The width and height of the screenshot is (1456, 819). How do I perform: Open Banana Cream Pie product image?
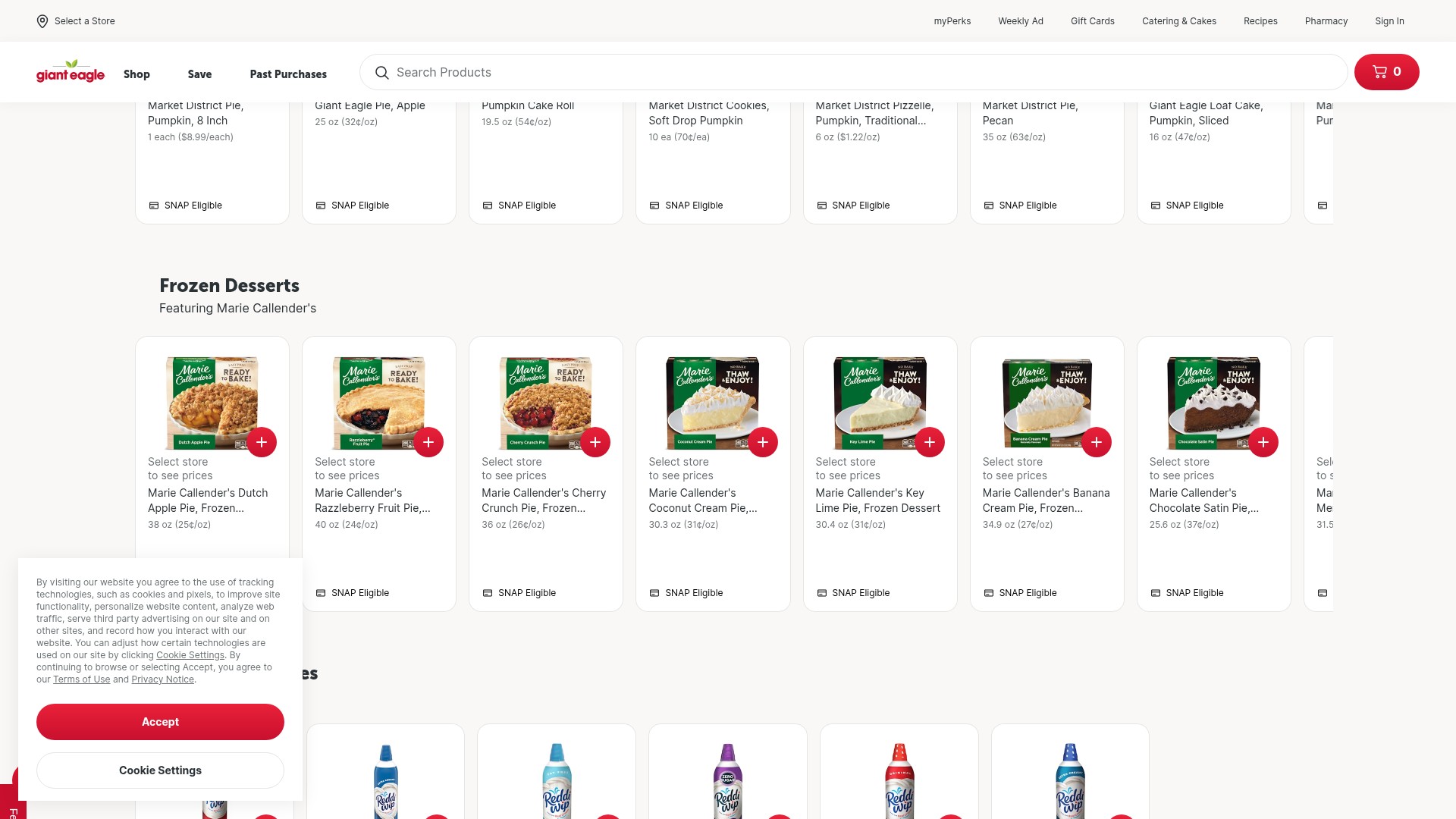tap(1047, 403)
